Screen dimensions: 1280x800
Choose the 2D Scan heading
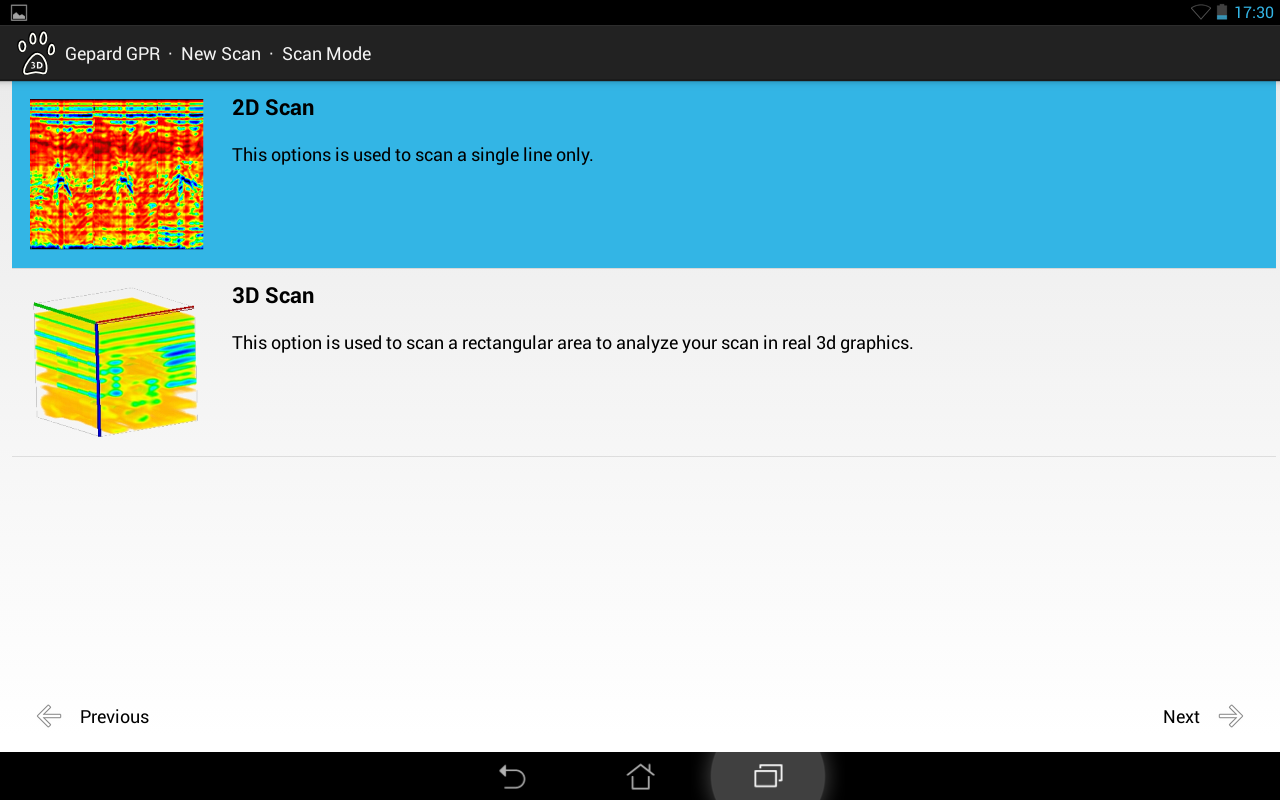(x=273, y=108)
